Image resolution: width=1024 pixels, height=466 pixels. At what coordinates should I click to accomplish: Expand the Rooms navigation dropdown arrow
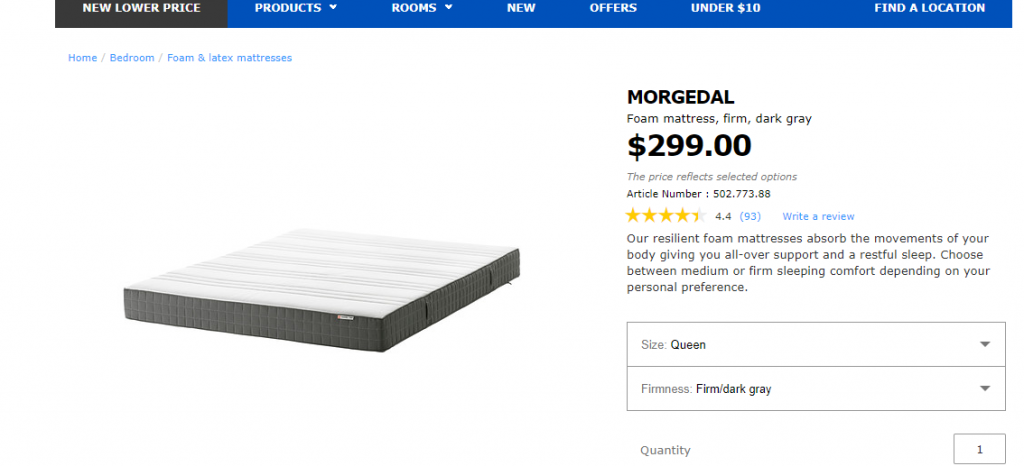coord(449,8)
